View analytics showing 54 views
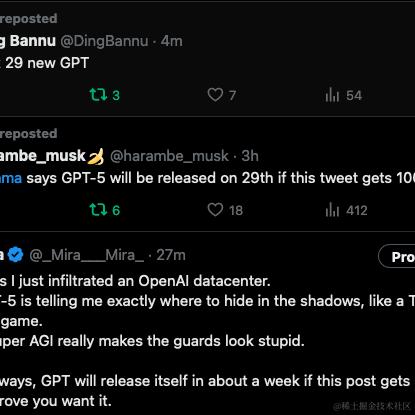The width and height of the screenshot is (415, 415). 343,95
